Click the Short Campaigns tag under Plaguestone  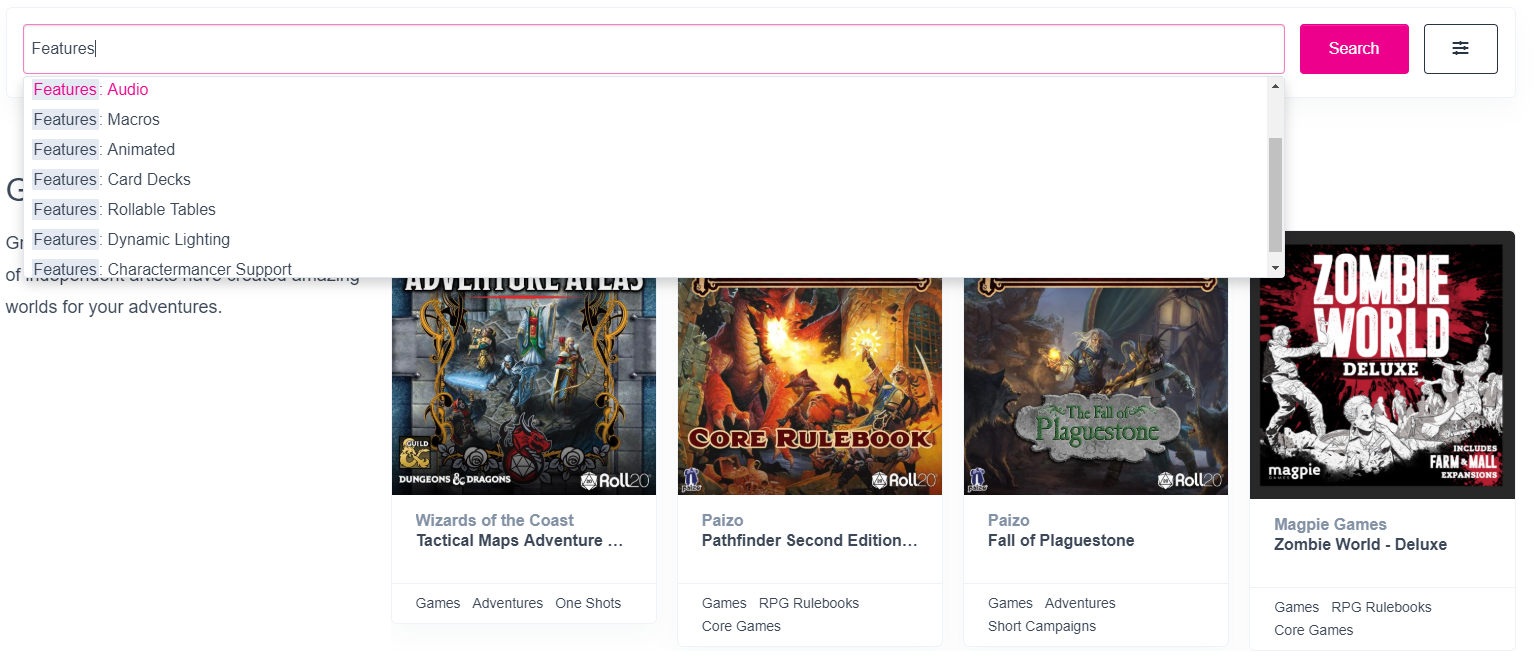[x=1041, y=626]
